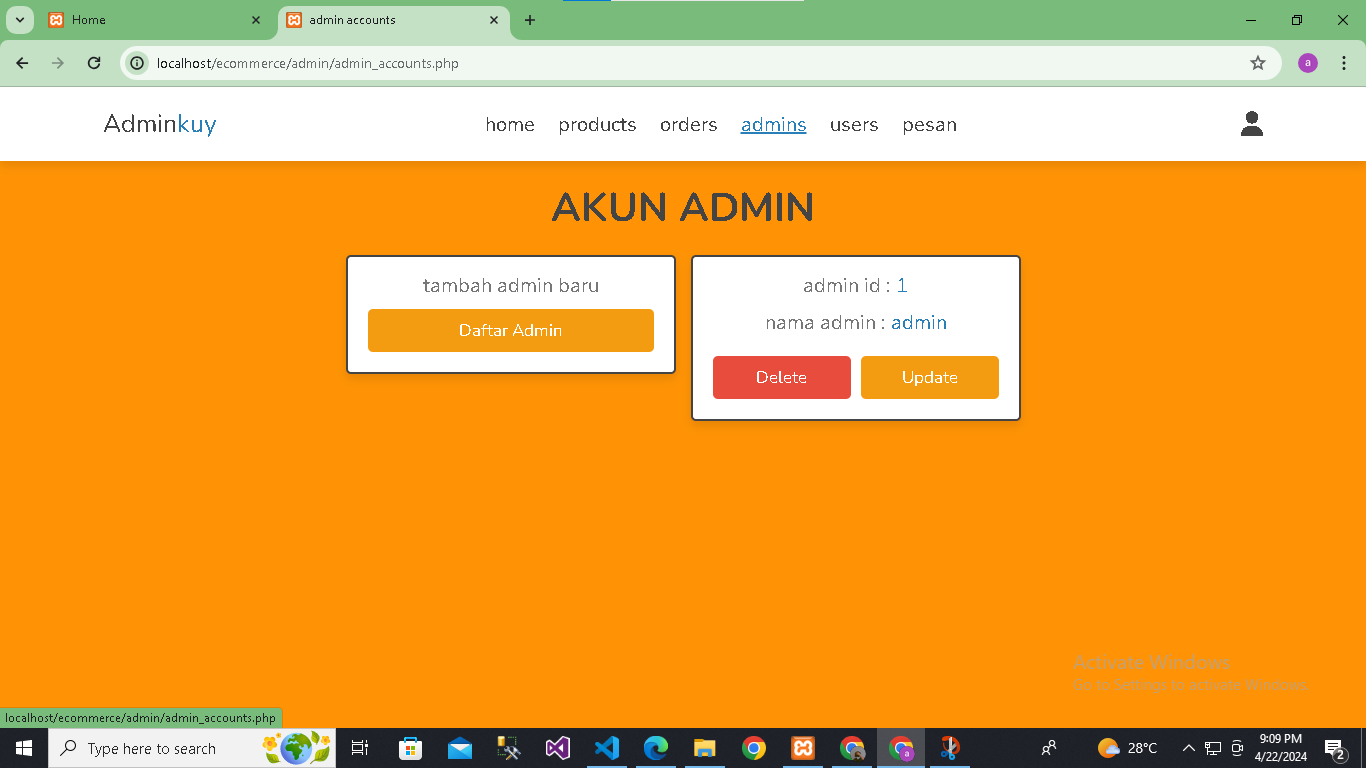The image size is (1366, 768).
Task: Expand the hidden system tray icons
Action: pos(1189,748)
